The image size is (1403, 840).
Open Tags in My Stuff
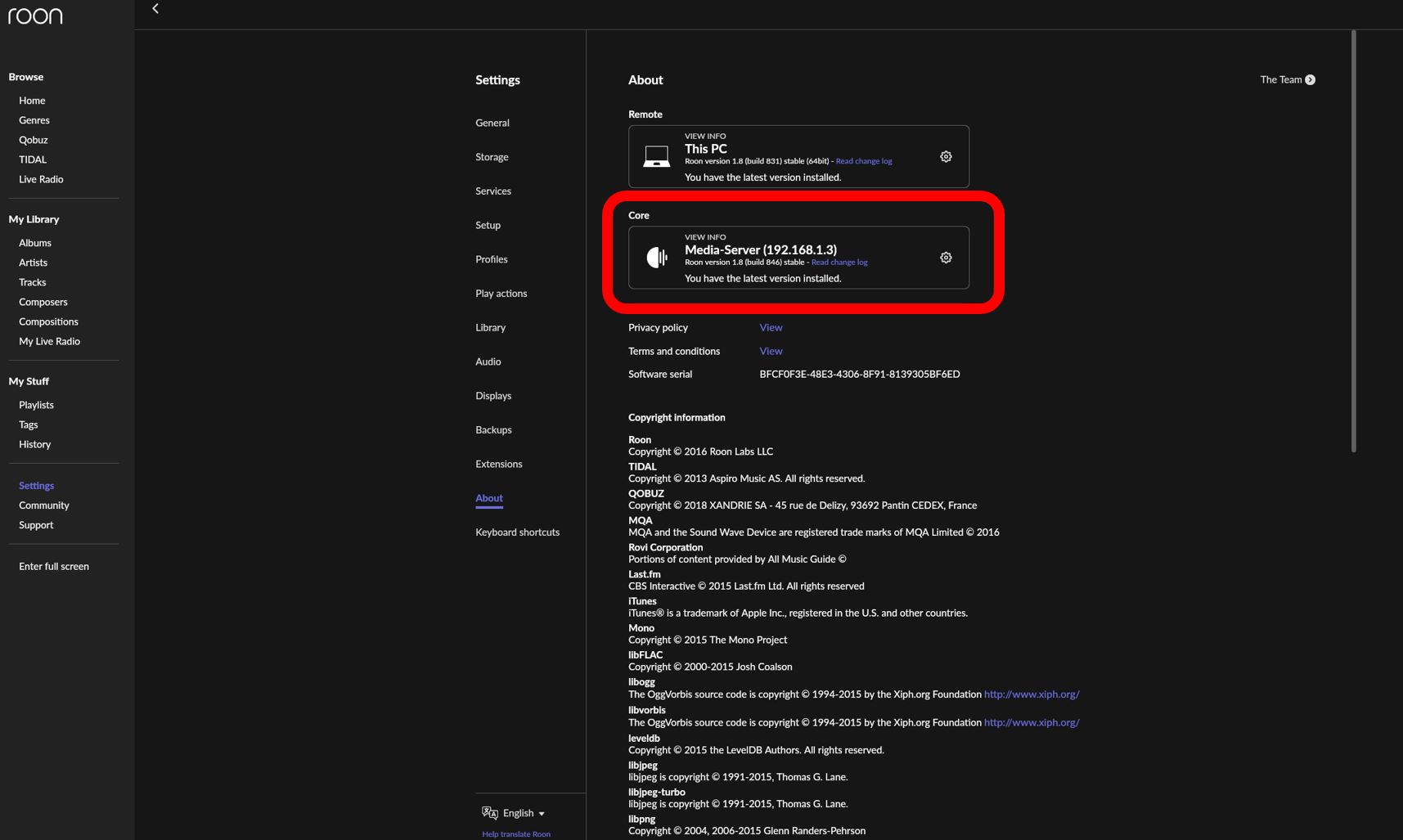pos(29,424)
